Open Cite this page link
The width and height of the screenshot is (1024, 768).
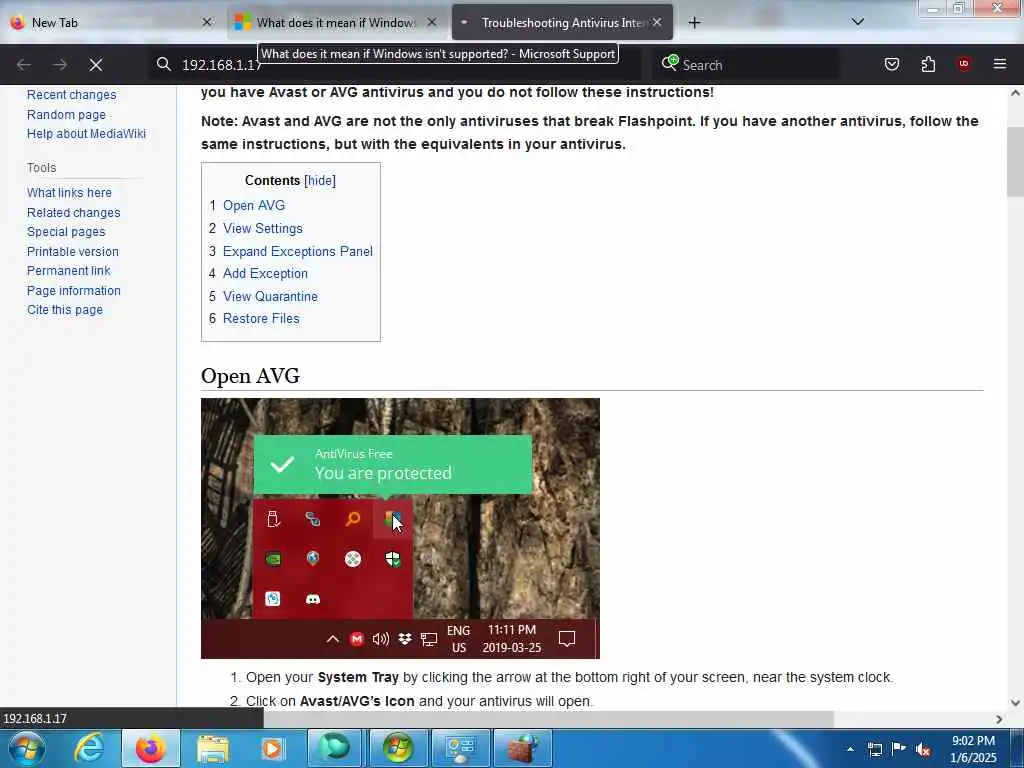pos(65,310)
